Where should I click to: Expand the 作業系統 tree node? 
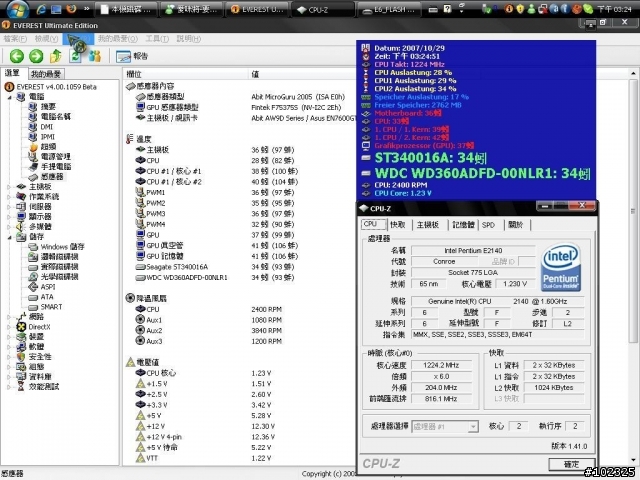click(9, 197)
